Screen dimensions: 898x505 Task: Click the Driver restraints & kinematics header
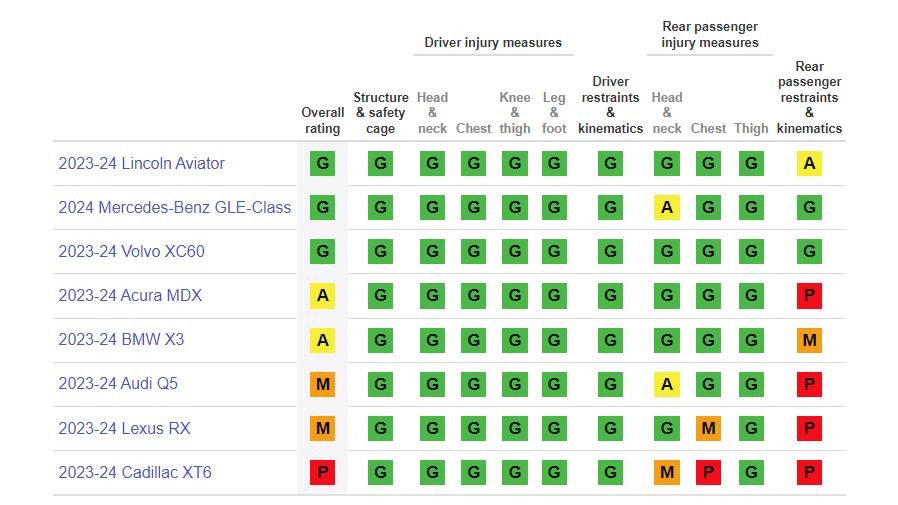610,105
